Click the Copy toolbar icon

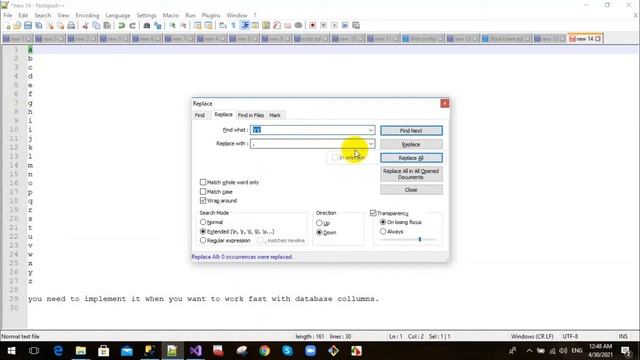point(96,25)
